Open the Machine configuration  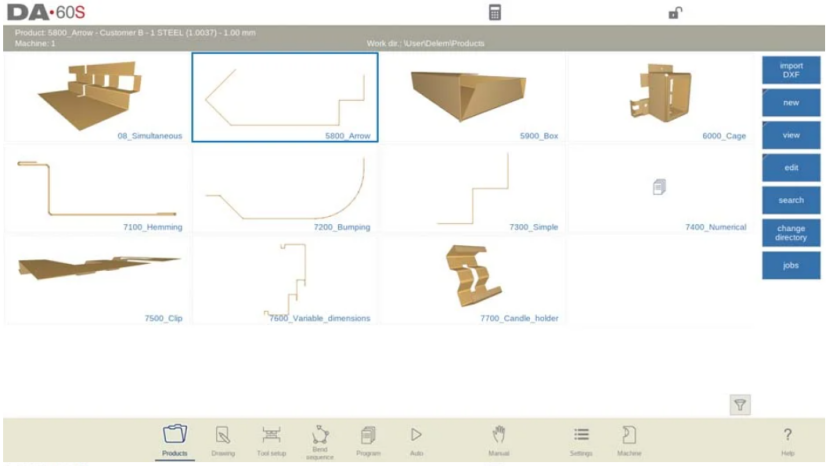pyautogui.click(x=629, y=439)
